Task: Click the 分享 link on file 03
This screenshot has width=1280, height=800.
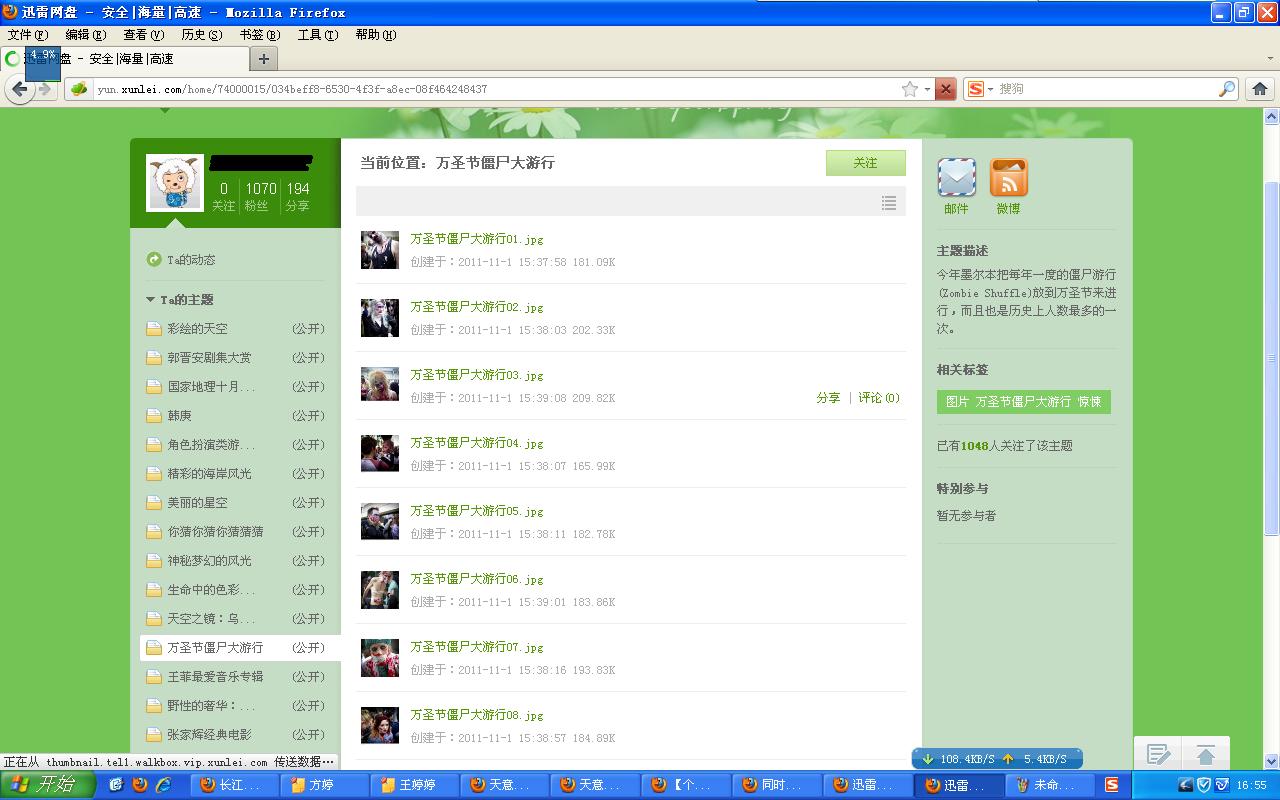Action: [828, 397]
